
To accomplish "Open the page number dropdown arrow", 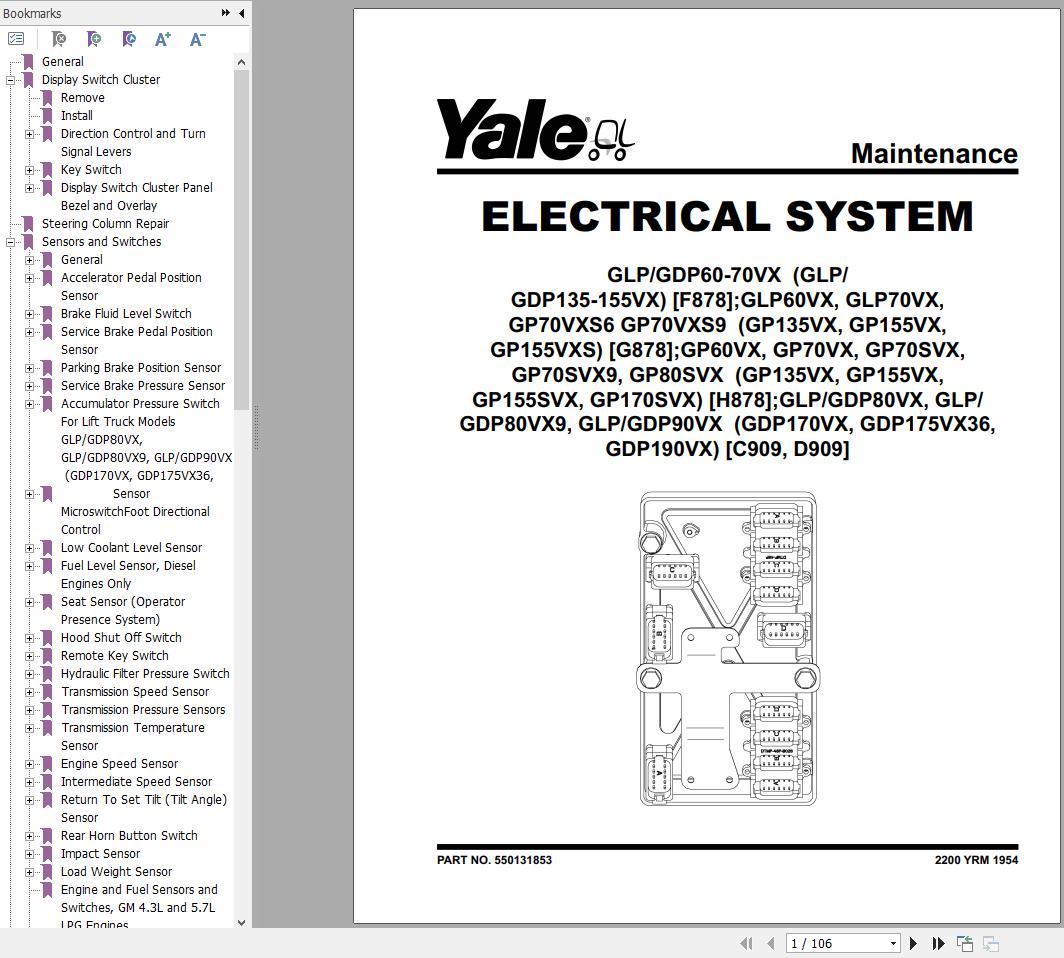I will click(894, 943).
